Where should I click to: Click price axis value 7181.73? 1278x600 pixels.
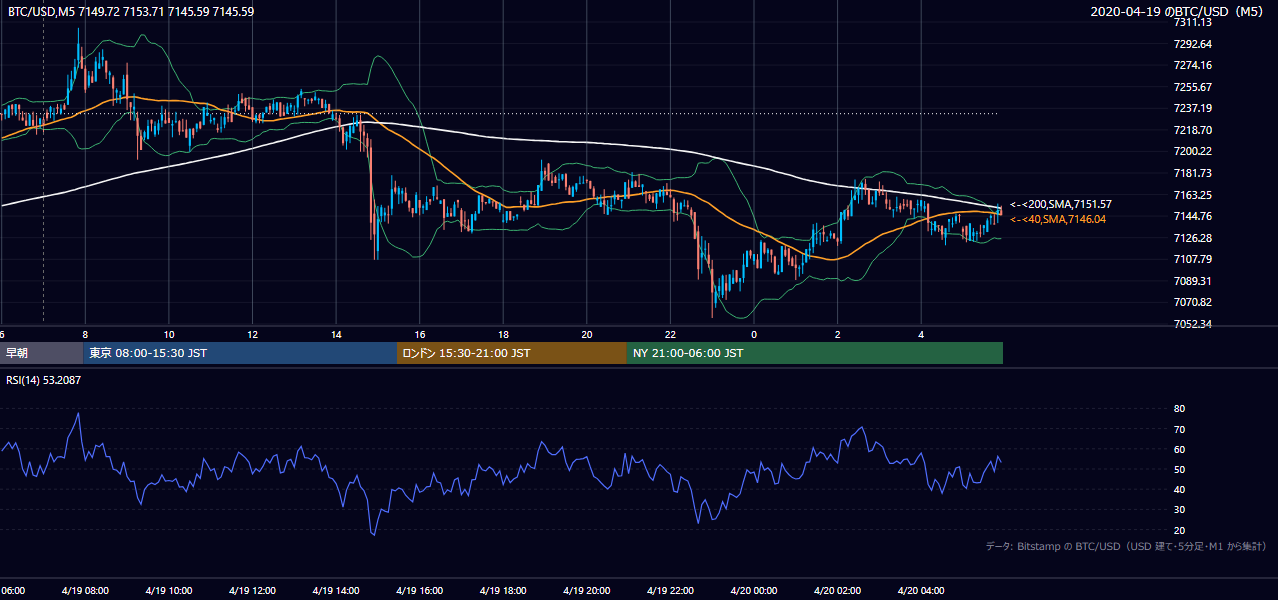[1192, 173]
